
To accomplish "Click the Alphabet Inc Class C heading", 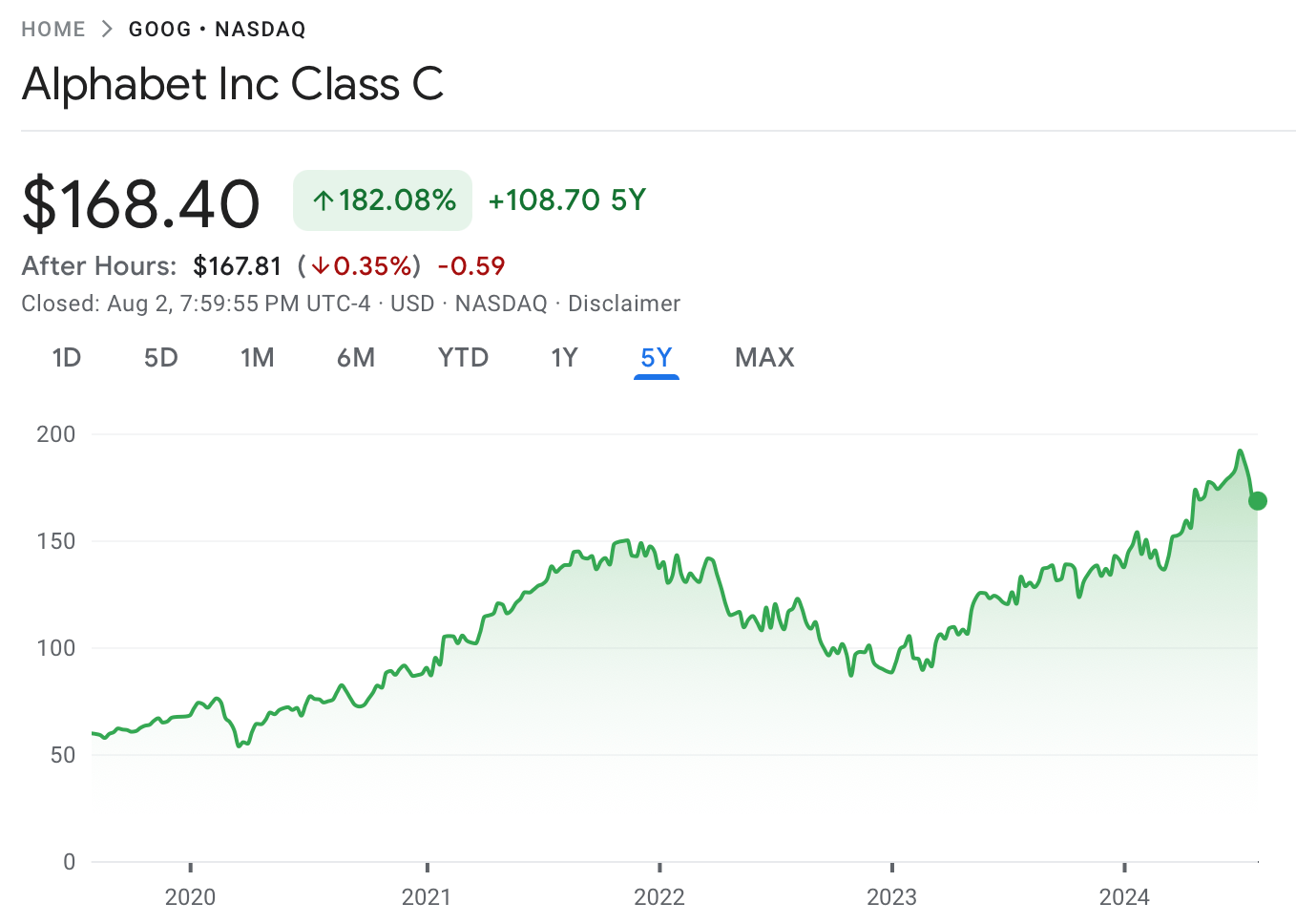I will [x=233, y=84].
